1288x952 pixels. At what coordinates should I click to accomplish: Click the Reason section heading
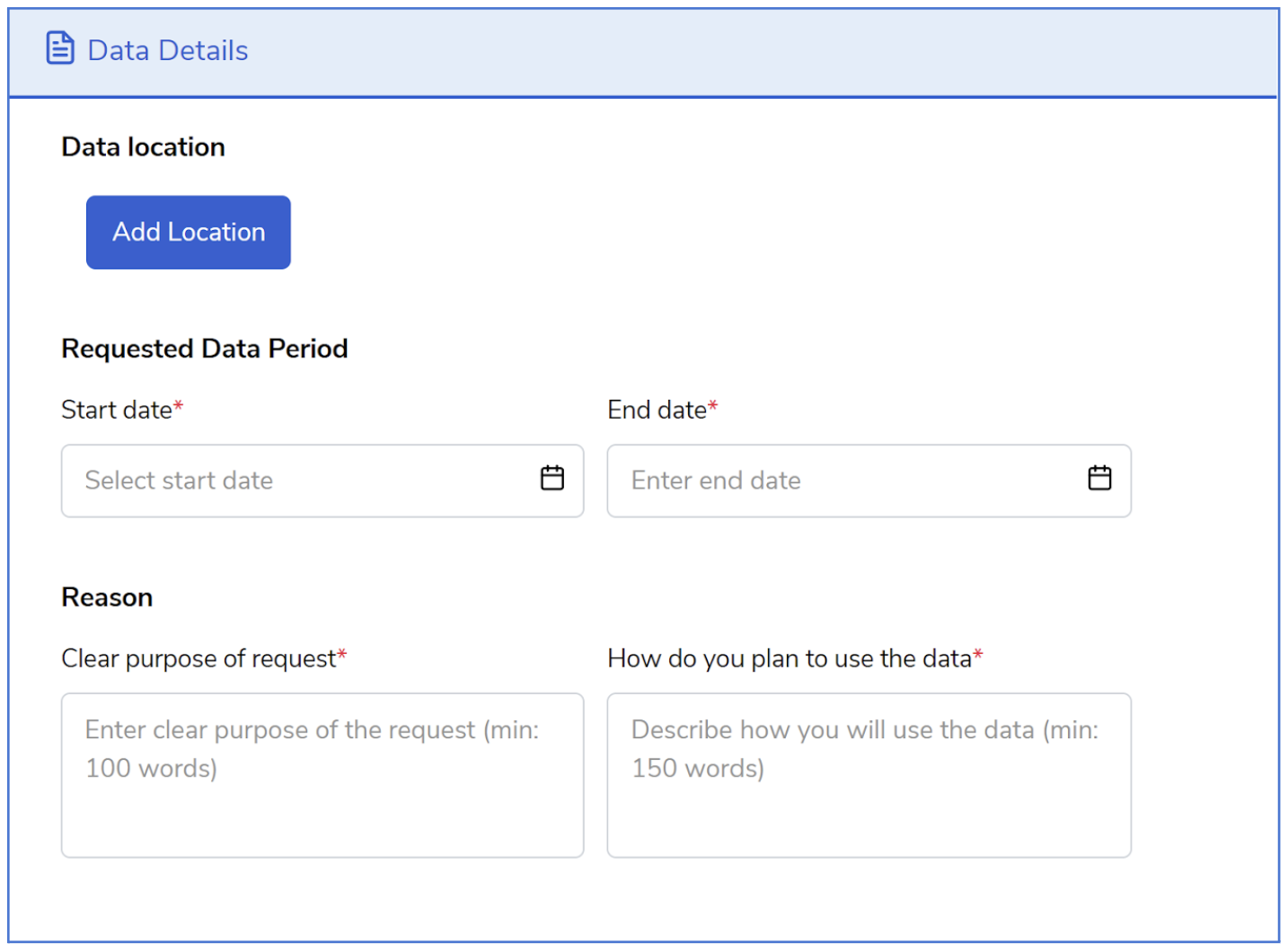click(x=107, y=597)
